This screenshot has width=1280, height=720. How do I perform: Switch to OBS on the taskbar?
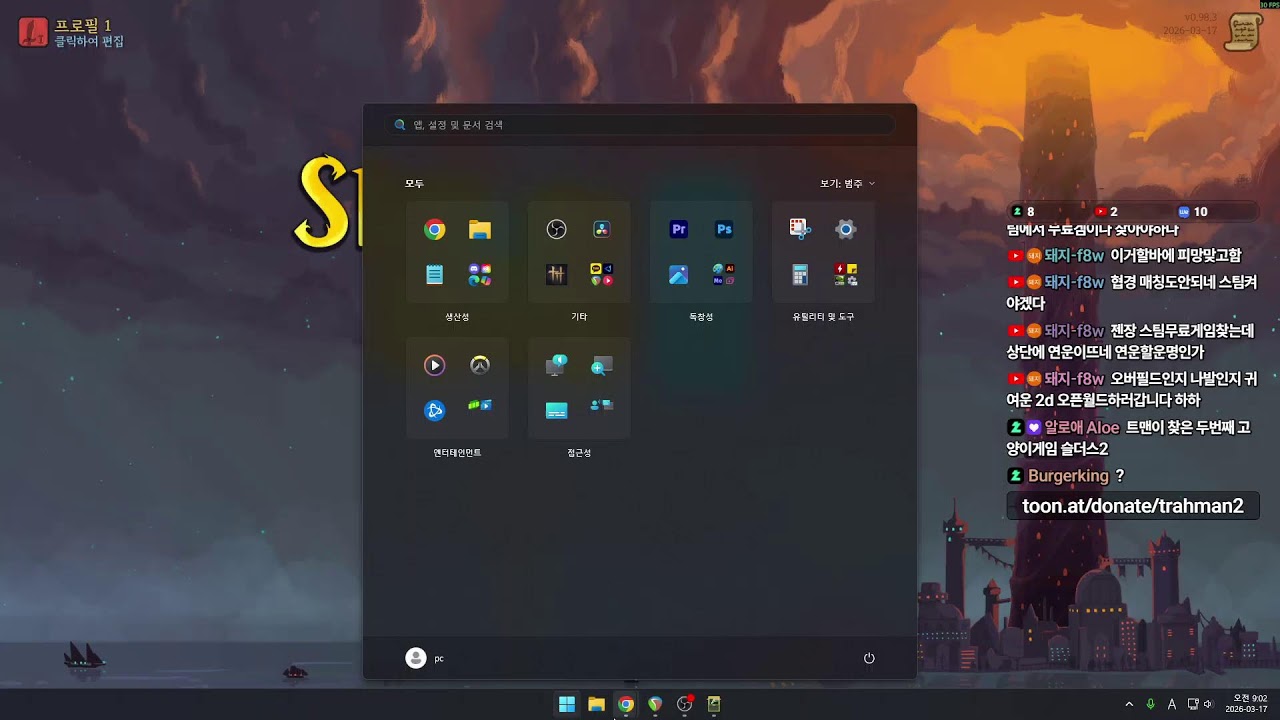(x=685, y=704)
